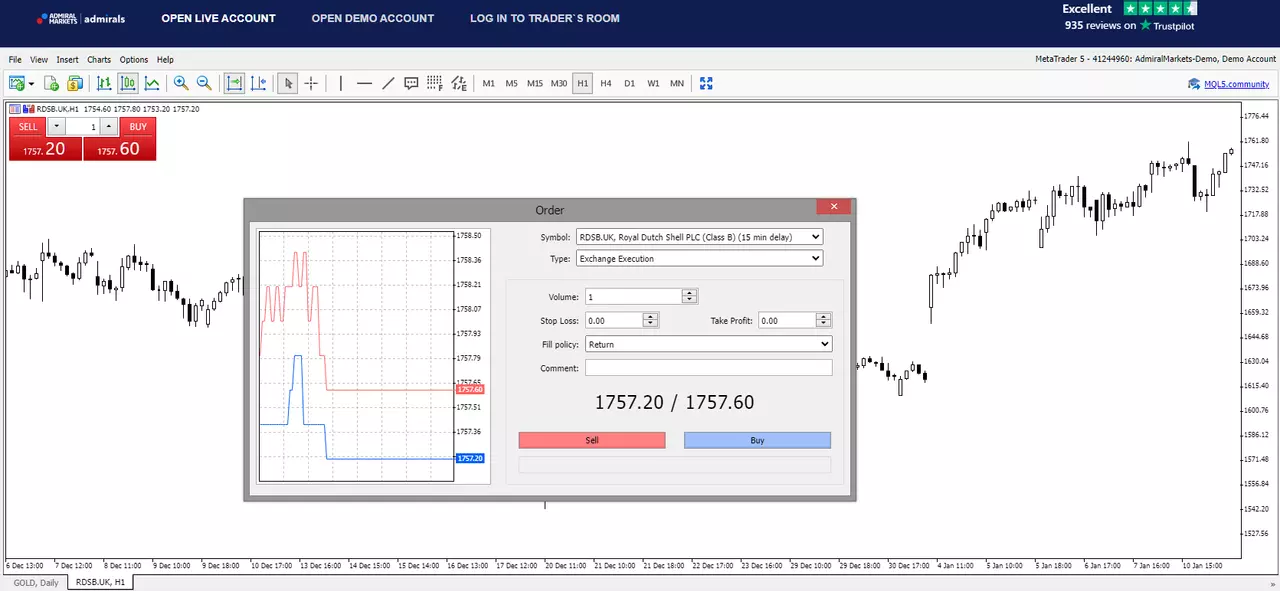Click the blue Buy button in Order
The image size is (1280, 591).
click(x=757, y=440)
